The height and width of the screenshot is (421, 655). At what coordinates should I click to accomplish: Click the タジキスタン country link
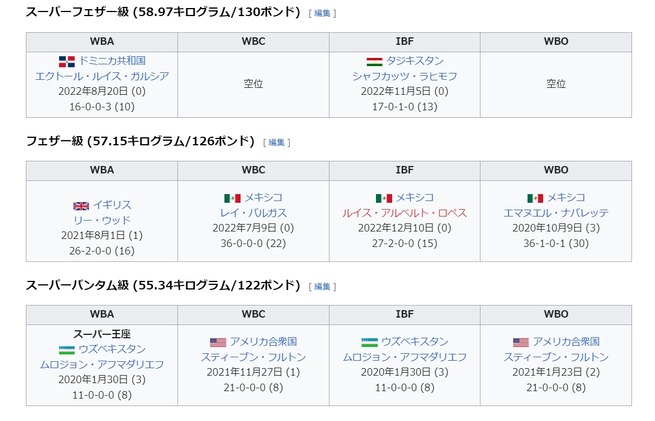tap(414, 61)
